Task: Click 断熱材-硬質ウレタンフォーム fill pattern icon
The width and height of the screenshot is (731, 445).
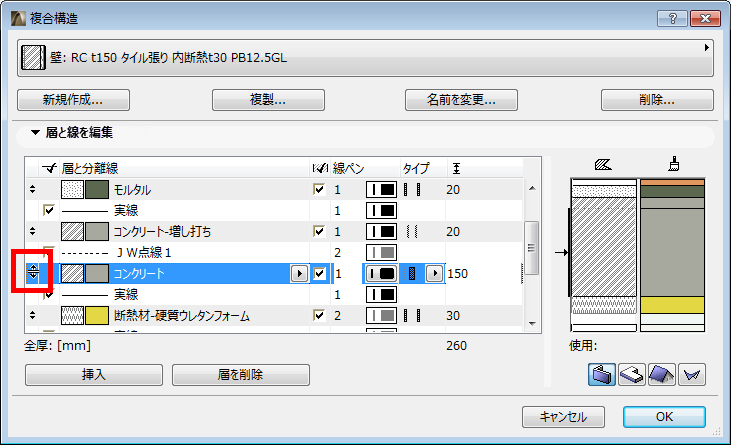Action: [x=72, y=315]
